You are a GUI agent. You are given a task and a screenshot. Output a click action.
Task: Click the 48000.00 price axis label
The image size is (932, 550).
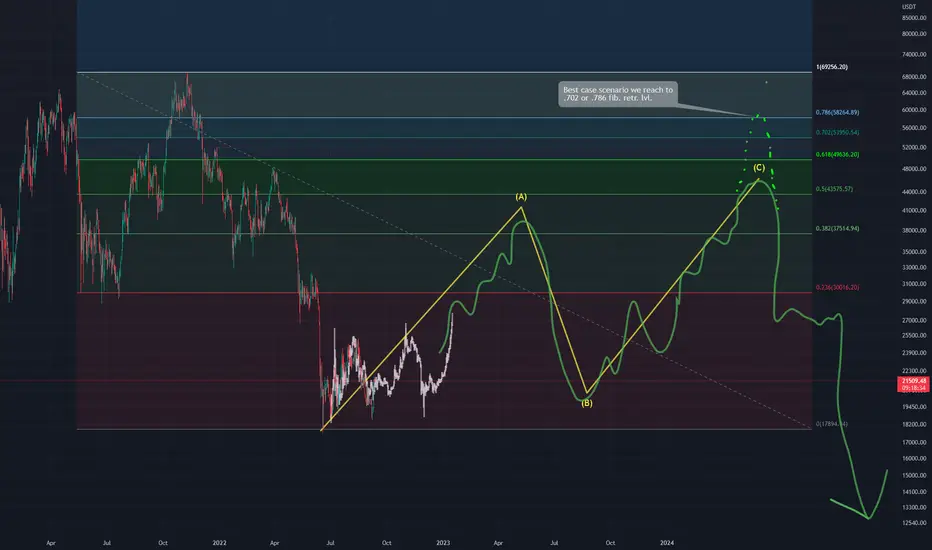point(914,169)
